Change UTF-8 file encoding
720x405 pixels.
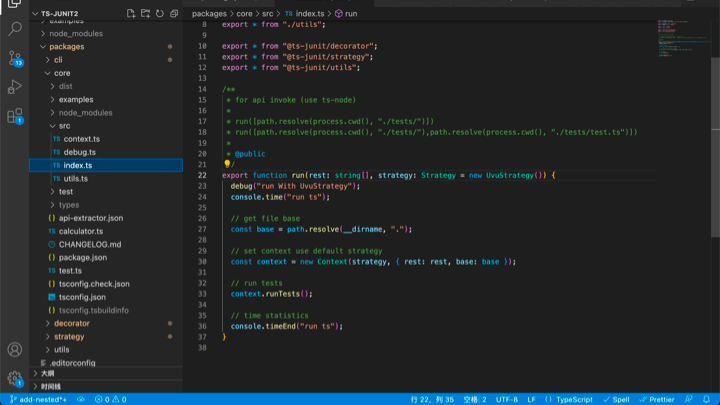click(x=507, y=399)
